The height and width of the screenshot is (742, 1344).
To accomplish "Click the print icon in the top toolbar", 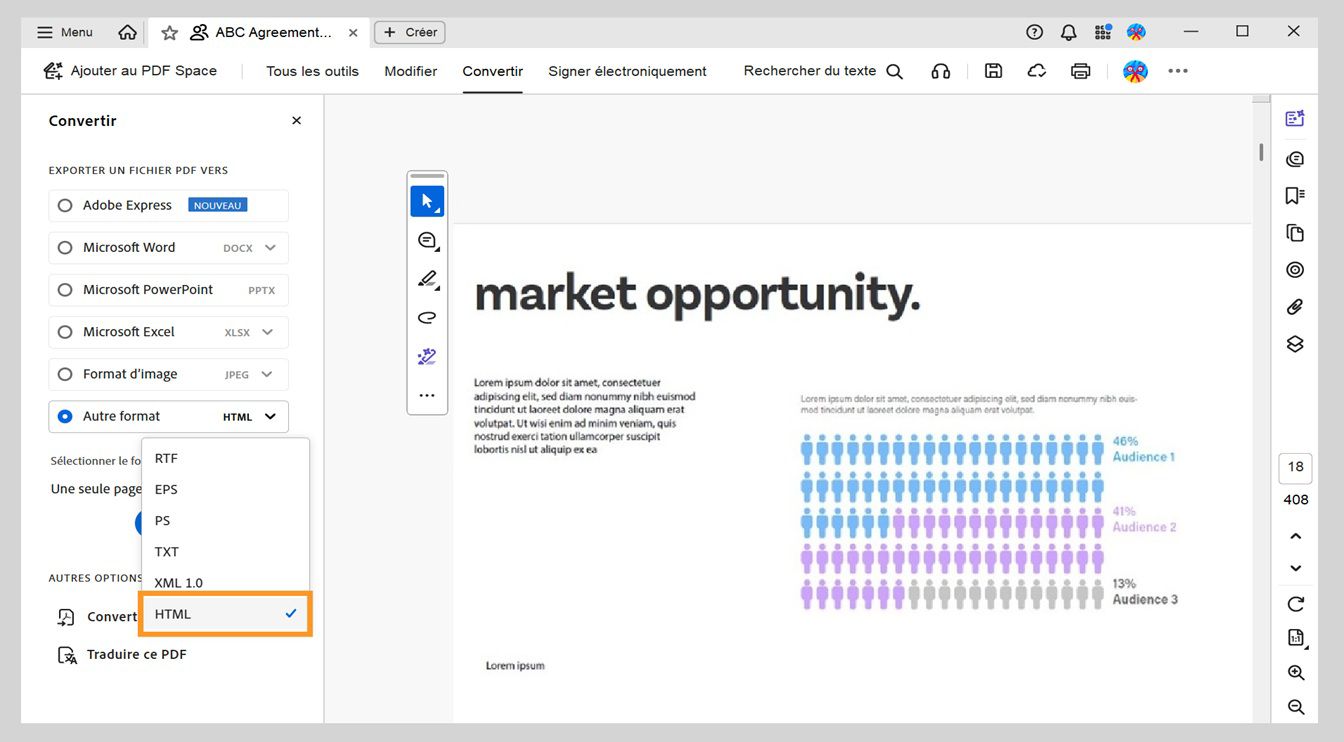I will [1080, 71].
